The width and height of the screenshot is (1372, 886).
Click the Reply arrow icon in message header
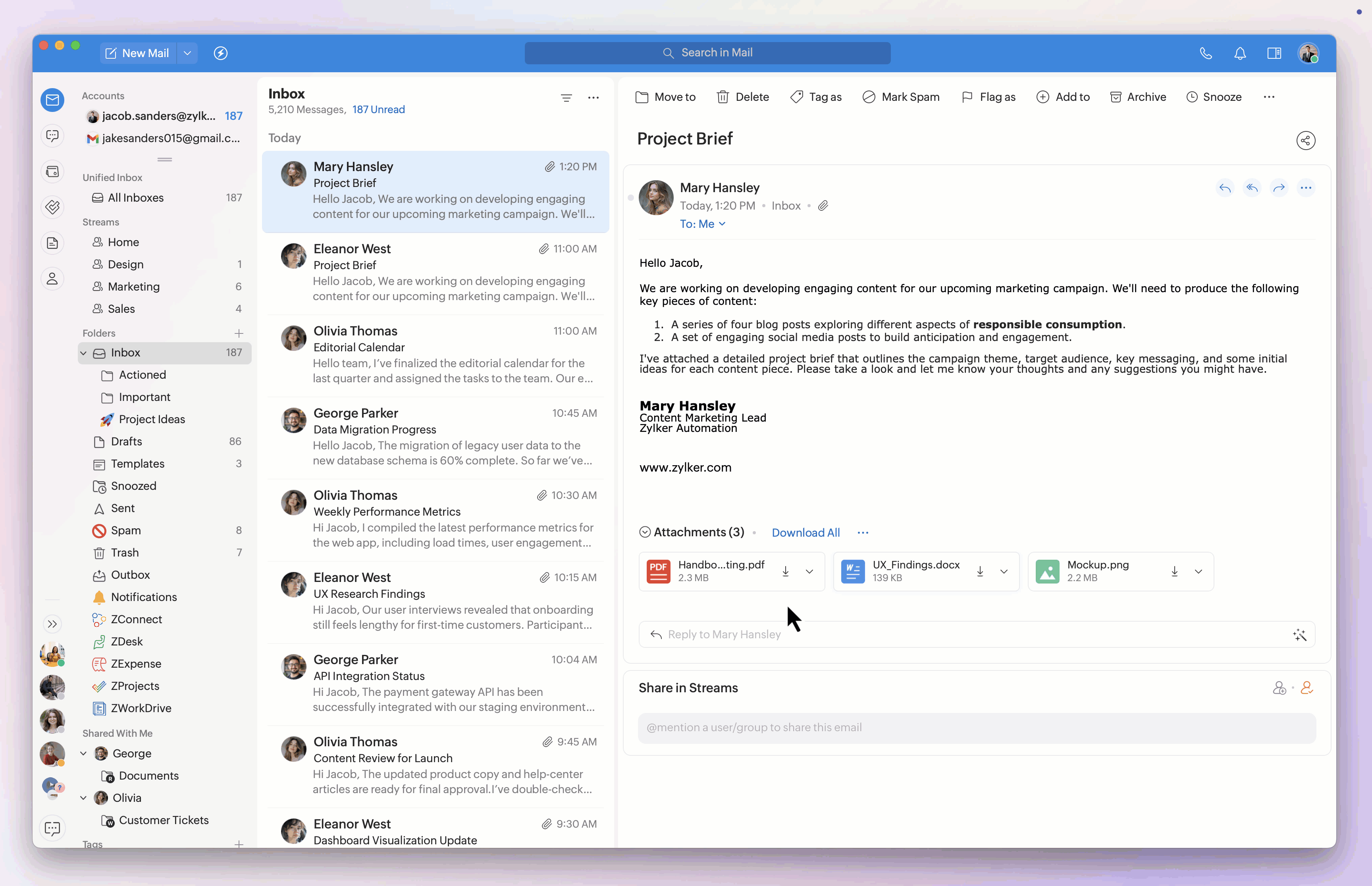1225,187
